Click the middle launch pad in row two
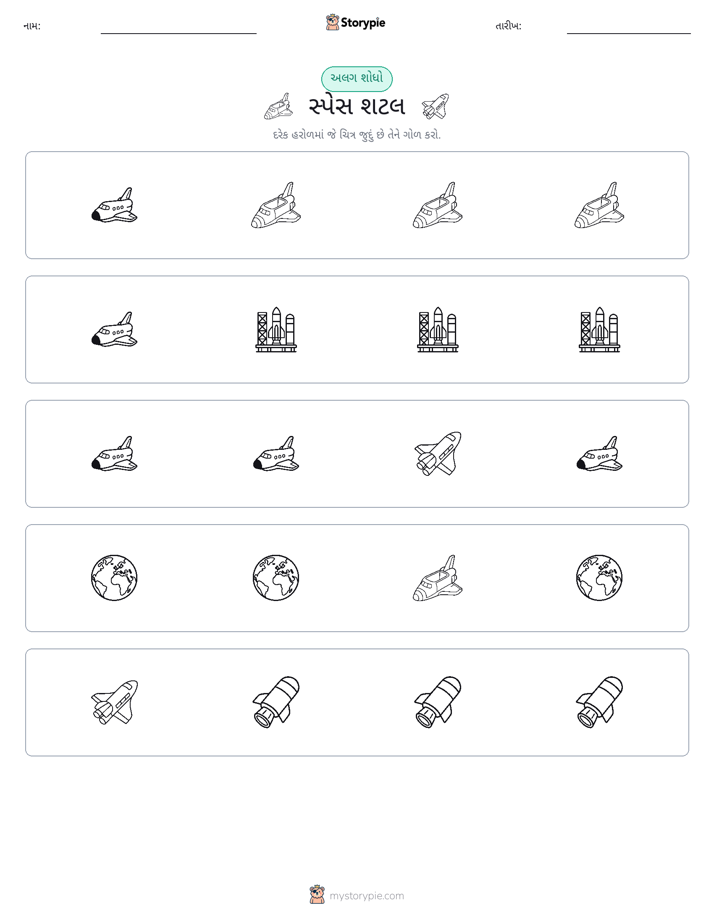Image resolution: width=714 pixels, height=924 pixels. point(437,329)
